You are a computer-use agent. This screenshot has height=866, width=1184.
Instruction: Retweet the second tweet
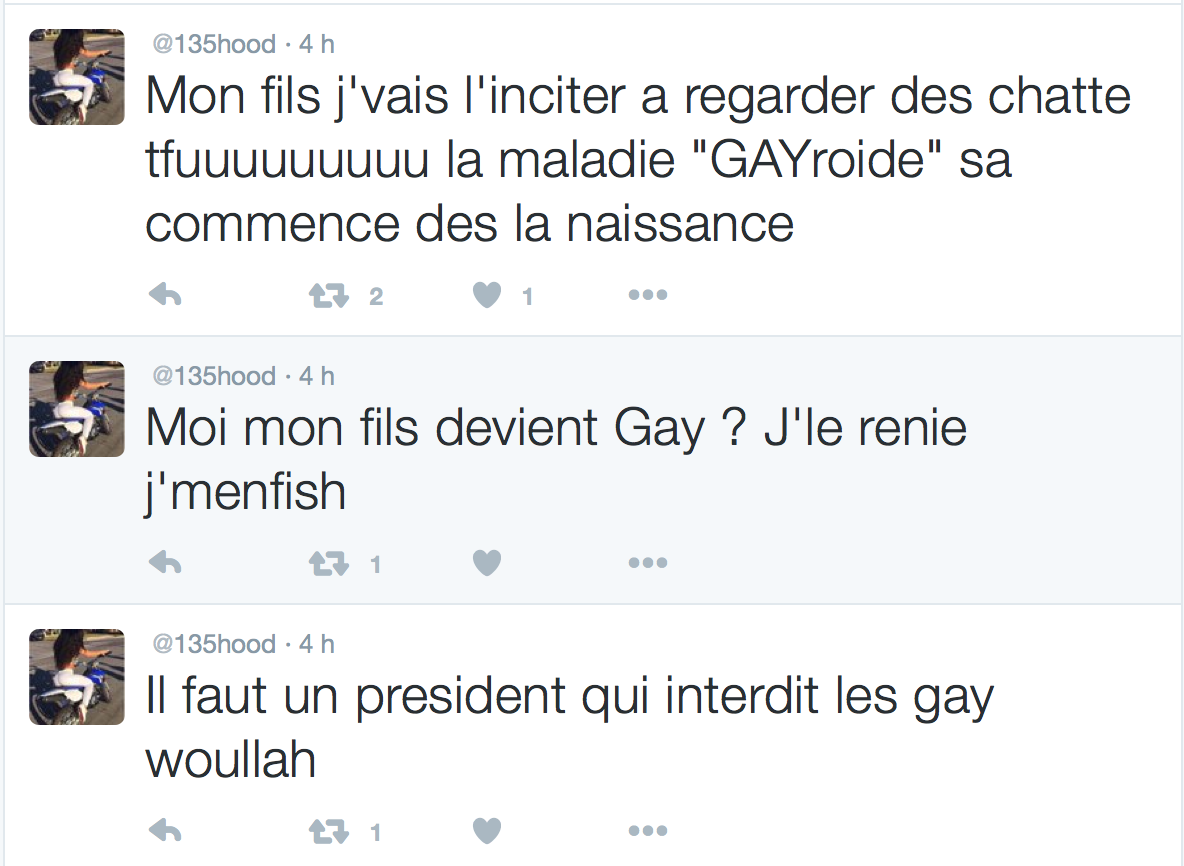click(328, 563)
